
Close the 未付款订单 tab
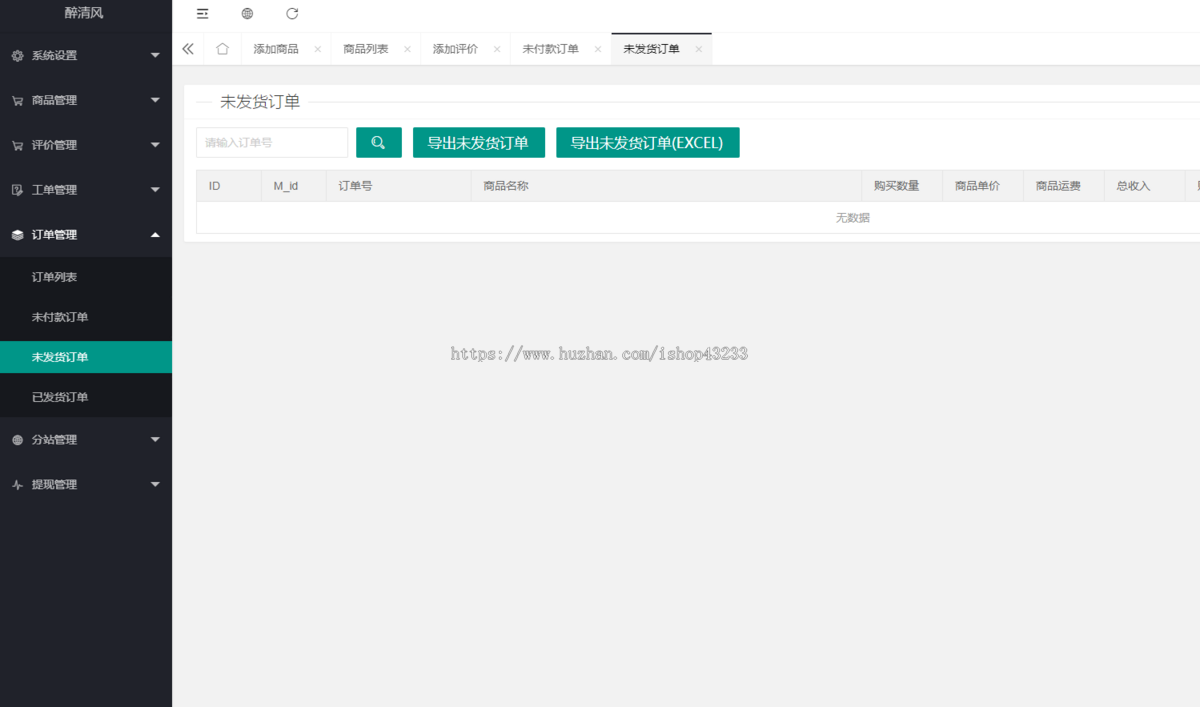coord(598,49)
